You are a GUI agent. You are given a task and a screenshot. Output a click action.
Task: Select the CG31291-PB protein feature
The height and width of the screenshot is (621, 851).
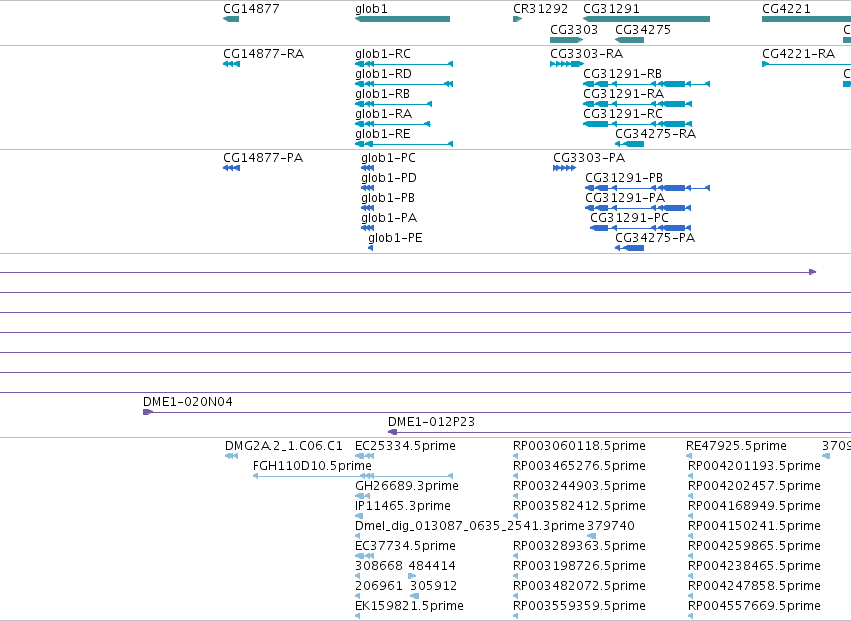pyautogui.click(x=647, y=188)
